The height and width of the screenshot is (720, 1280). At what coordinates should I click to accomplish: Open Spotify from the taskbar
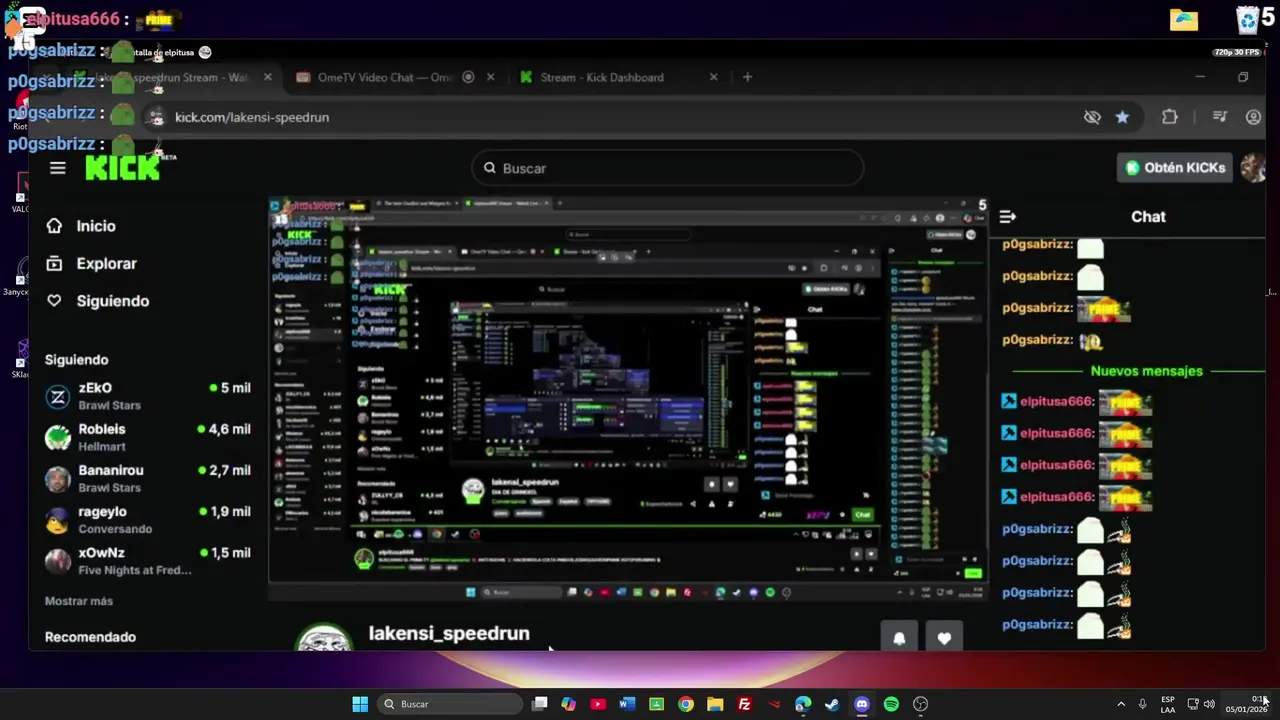pyautogui.click(x=891, y=704)
